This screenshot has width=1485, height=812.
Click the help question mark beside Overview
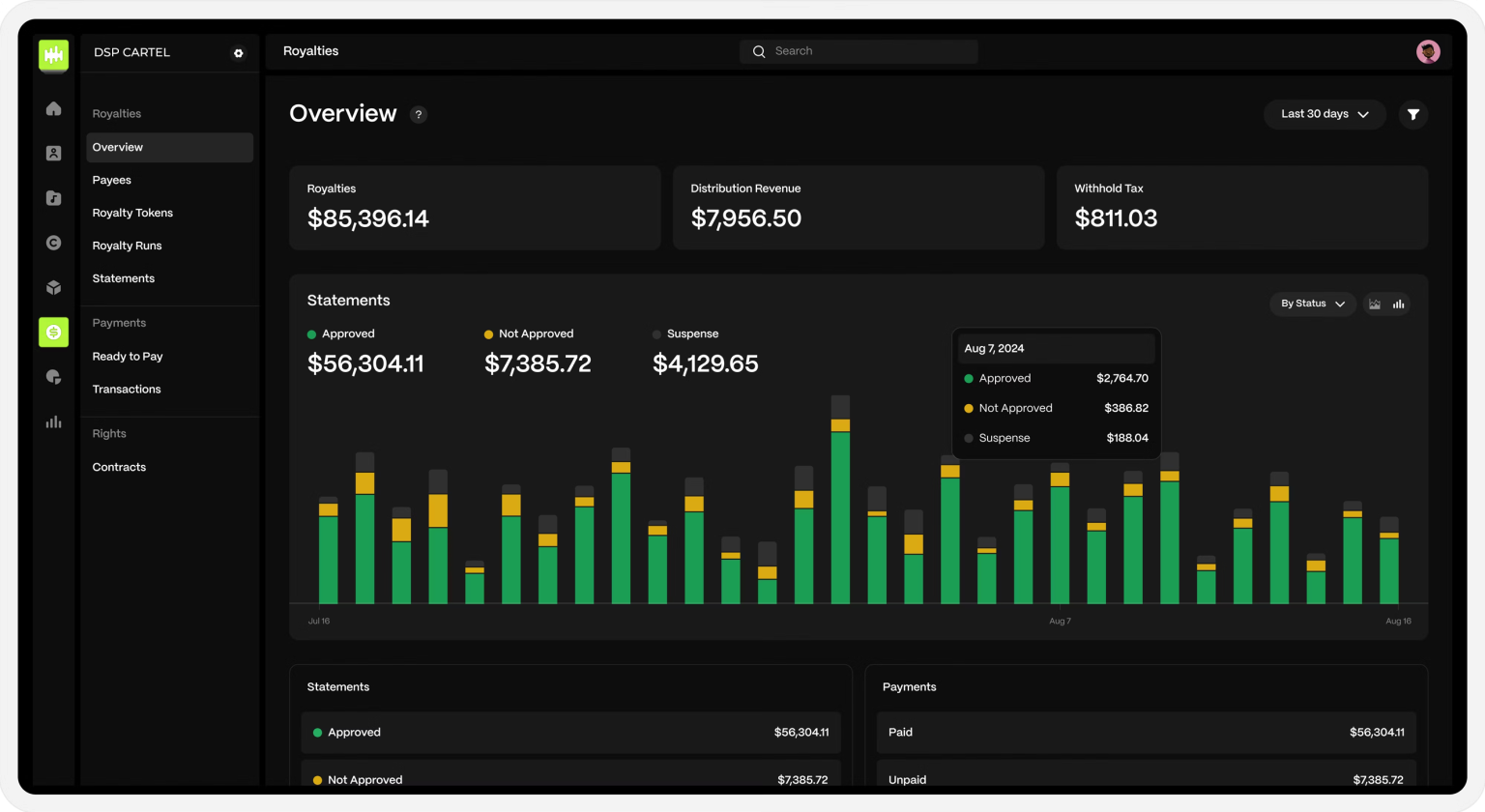[x=418, y=115]
